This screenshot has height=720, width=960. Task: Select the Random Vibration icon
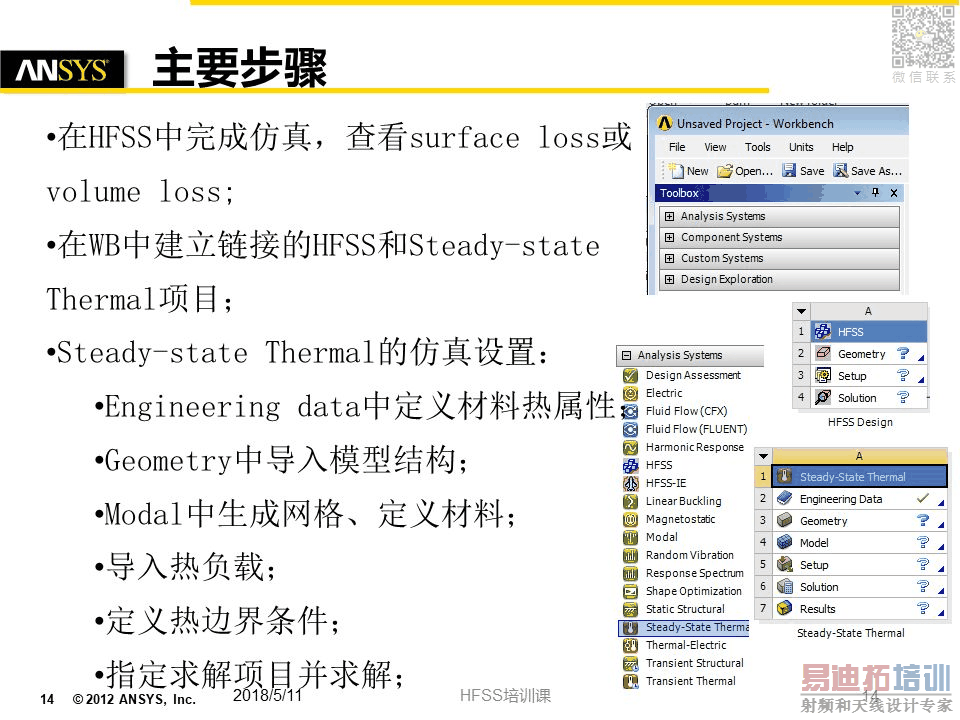(x=630, y=555)
